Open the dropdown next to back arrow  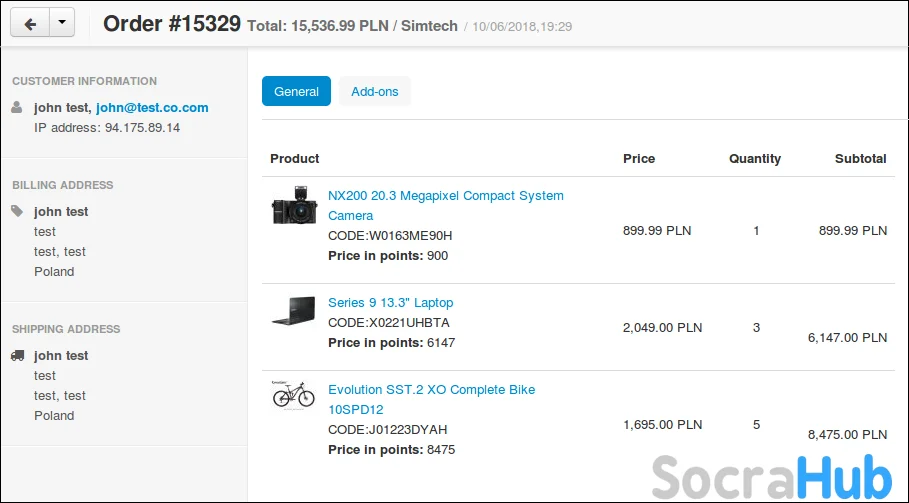(x=62, y=23)
